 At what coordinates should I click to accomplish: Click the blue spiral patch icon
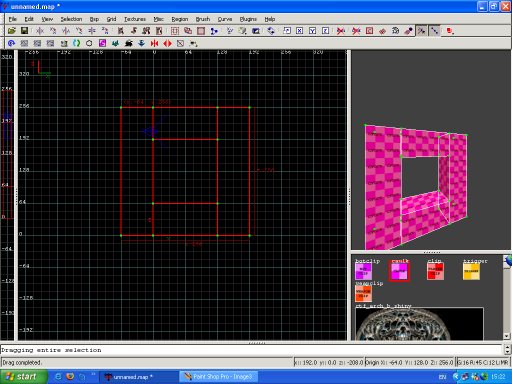tap(12, 43)
